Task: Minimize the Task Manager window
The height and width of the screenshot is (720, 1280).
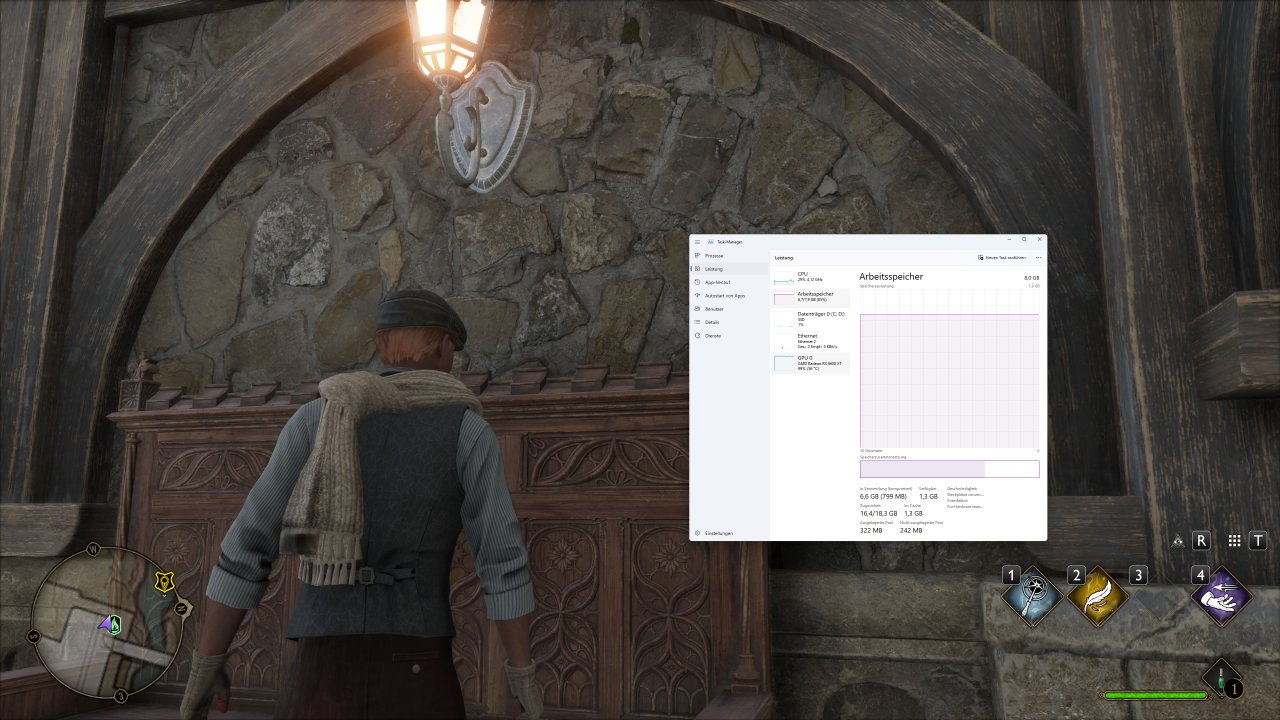Action: 1009,239
